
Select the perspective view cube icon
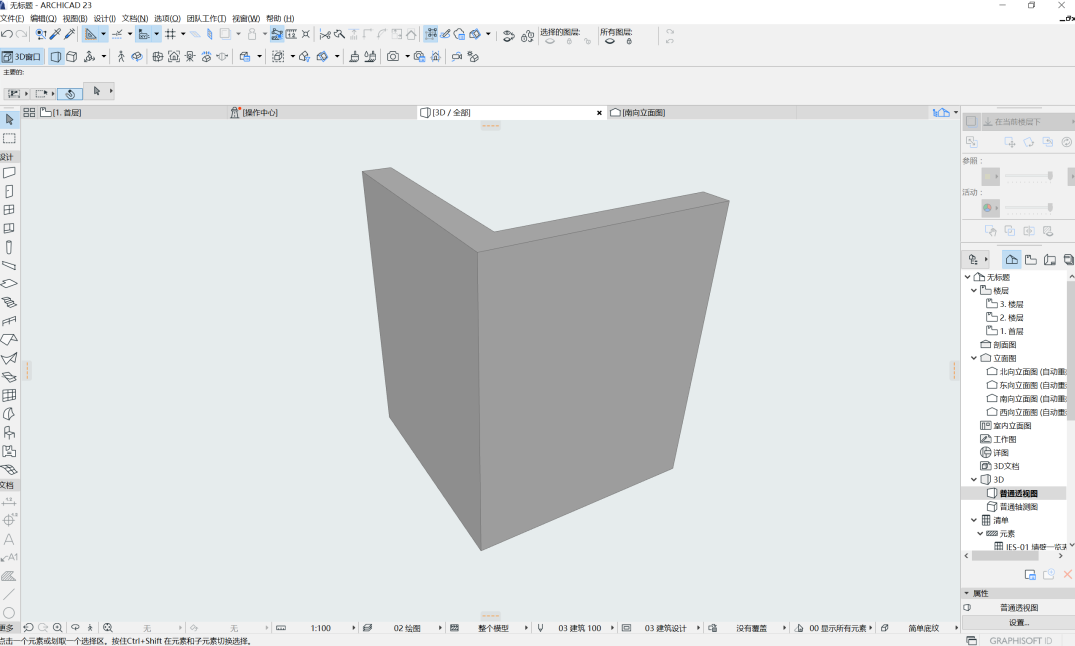pos(56,56)
